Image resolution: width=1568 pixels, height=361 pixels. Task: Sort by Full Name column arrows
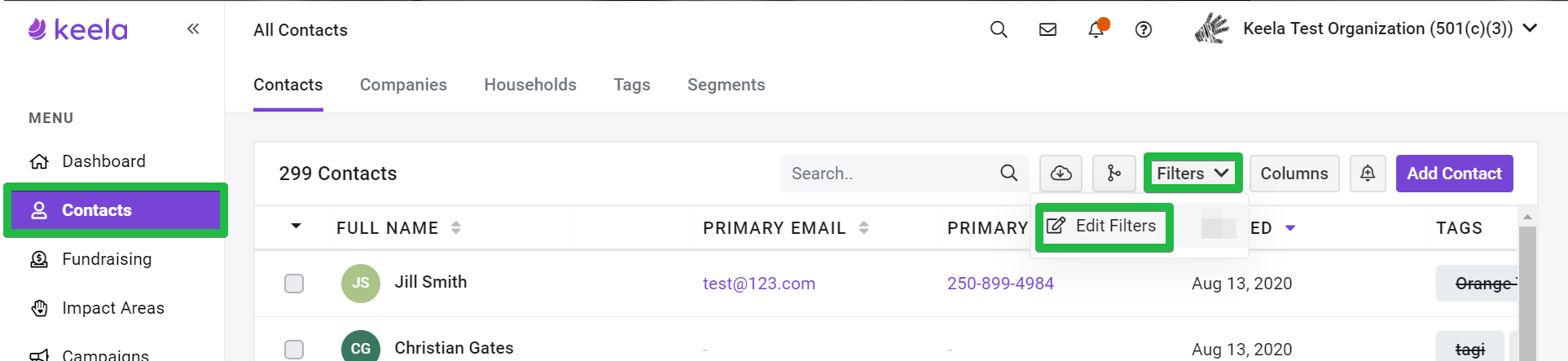tap(456, 227)
